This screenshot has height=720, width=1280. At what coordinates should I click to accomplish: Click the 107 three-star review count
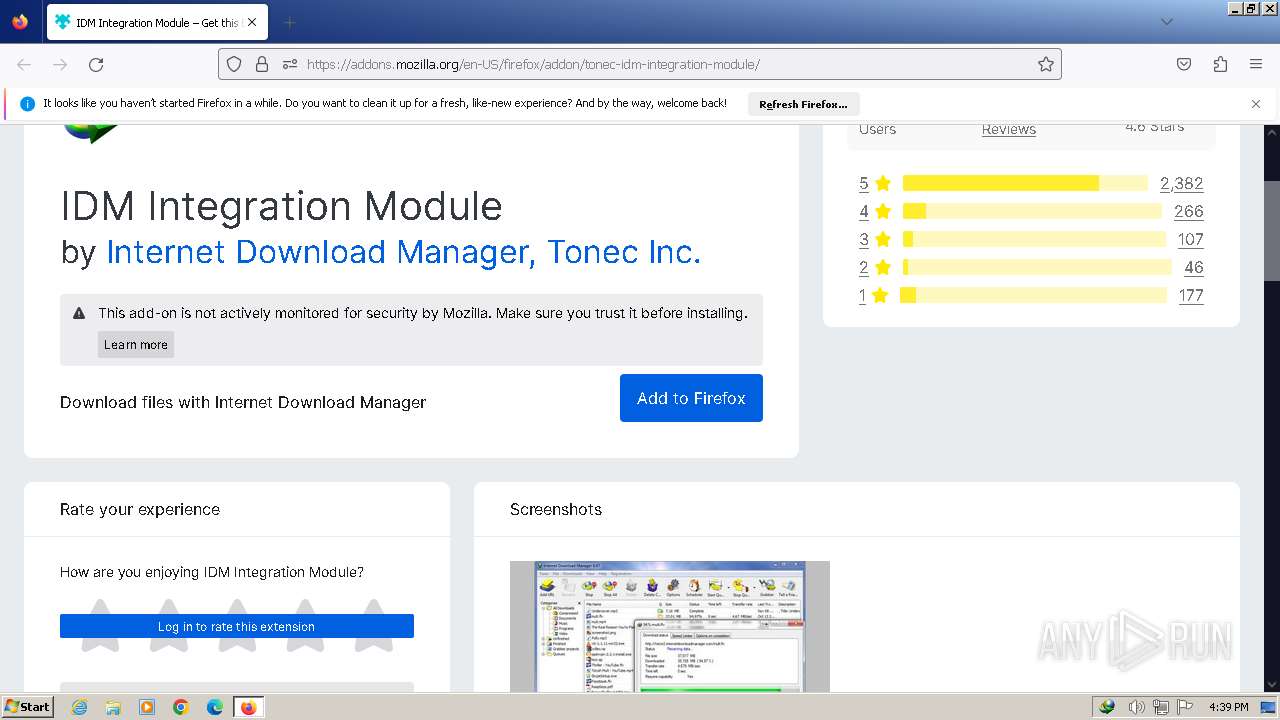point(1190,239)
